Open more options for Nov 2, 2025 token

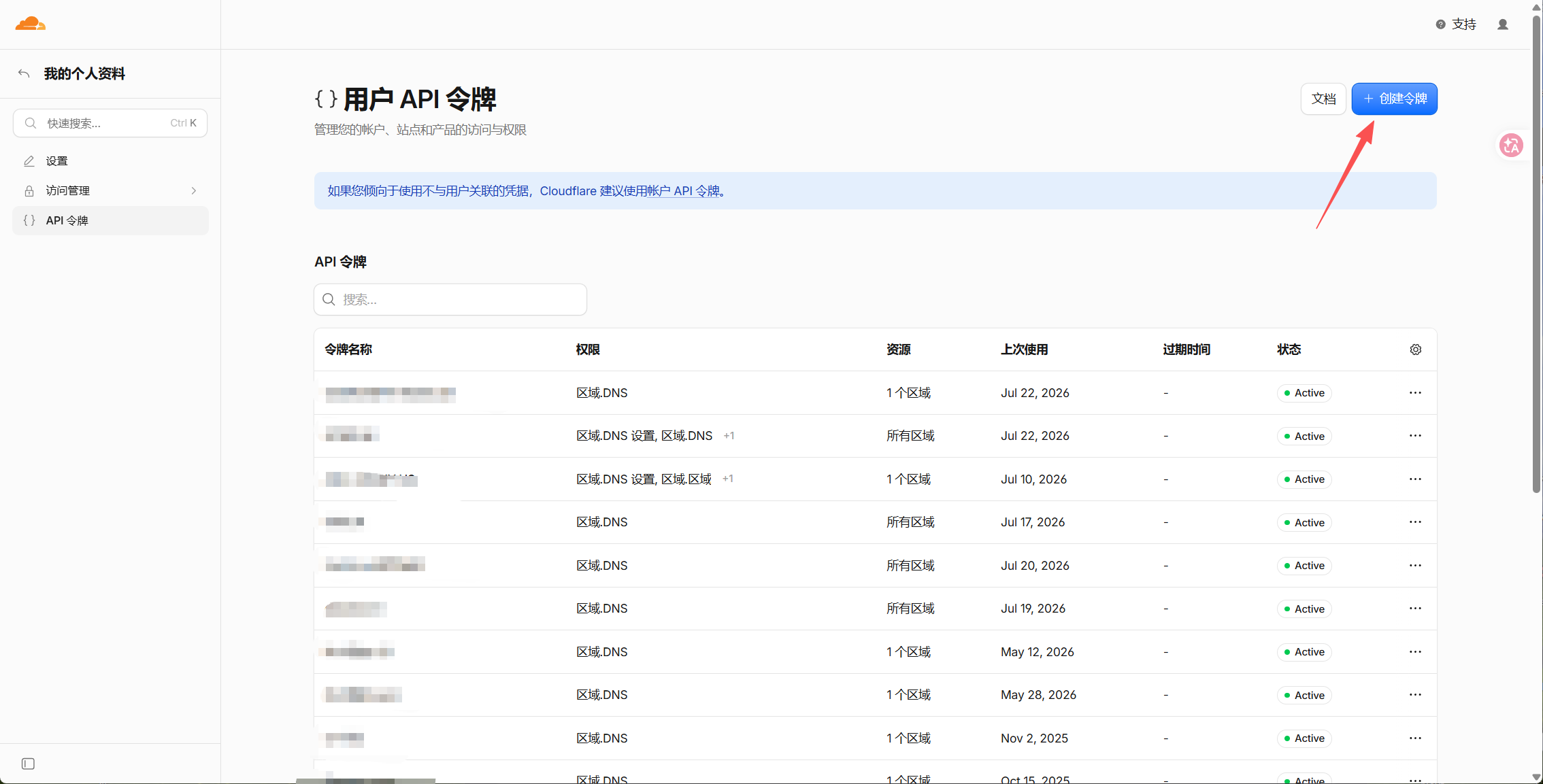point(1416,738)
